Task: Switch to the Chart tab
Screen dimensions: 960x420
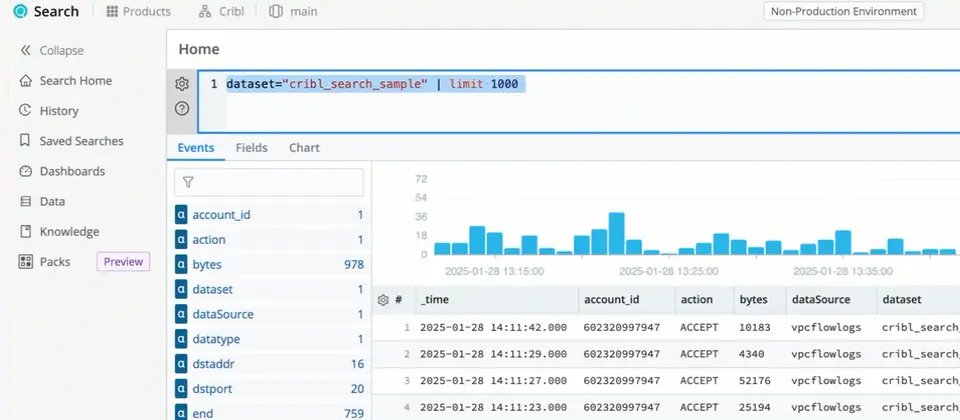Action: [x=304, y=148]
